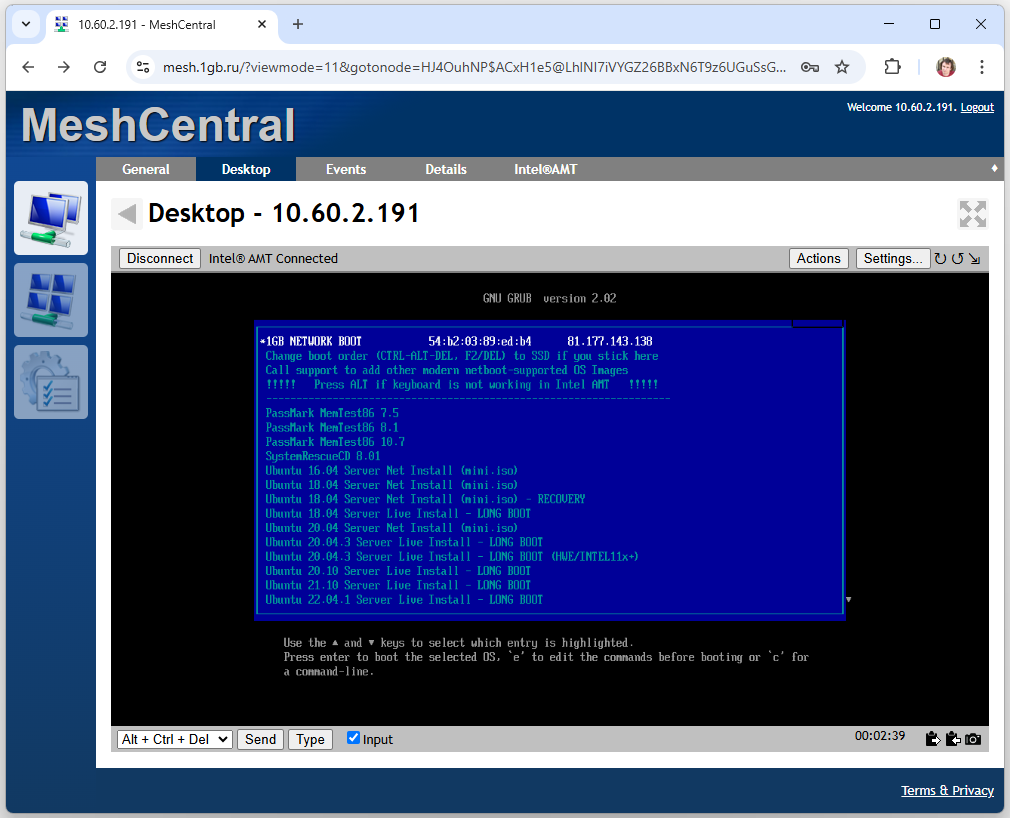This screenshot has height=818, width=1010.
Task: Switch to the Events tab
Action: (x=346, y=169)
